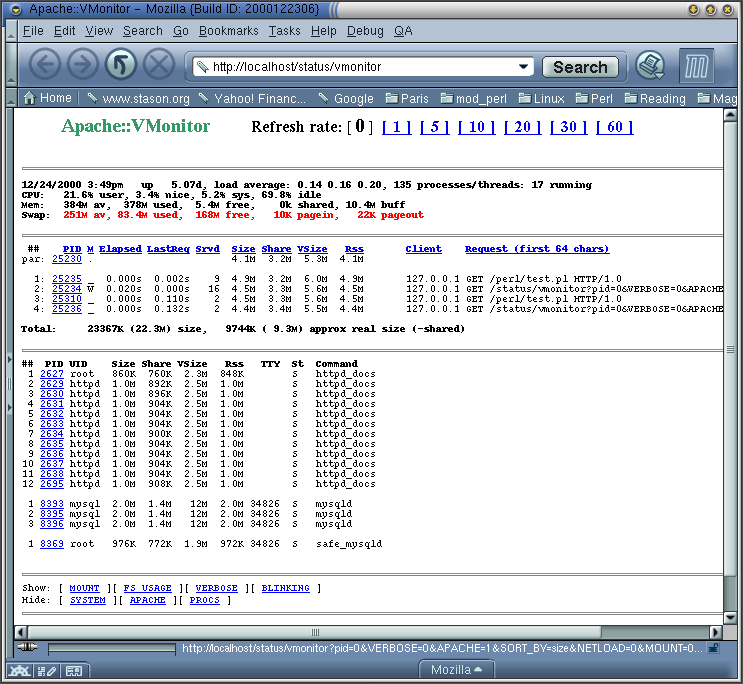
Task: Print the page using the printer icon
Action: (650, 65)
